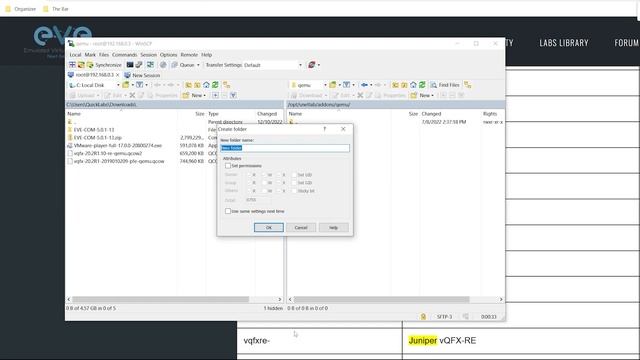The height and width of the screenshot is (360, 640).
Task: Toggle the Others W permission checkbox
Action: [x=264, y=191]
